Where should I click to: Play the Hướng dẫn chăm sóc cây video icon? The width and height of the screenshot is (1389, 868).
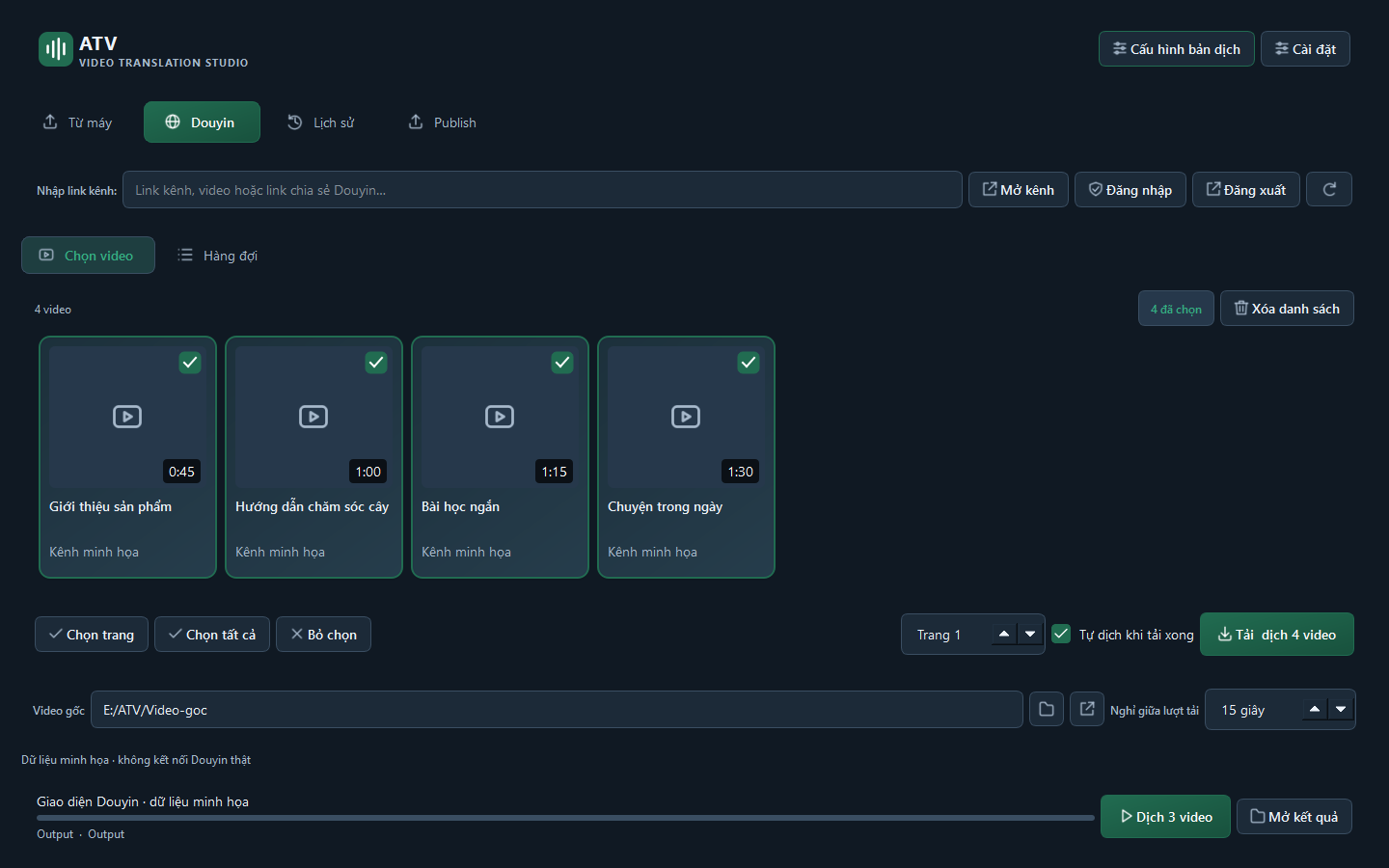point(313,417)
